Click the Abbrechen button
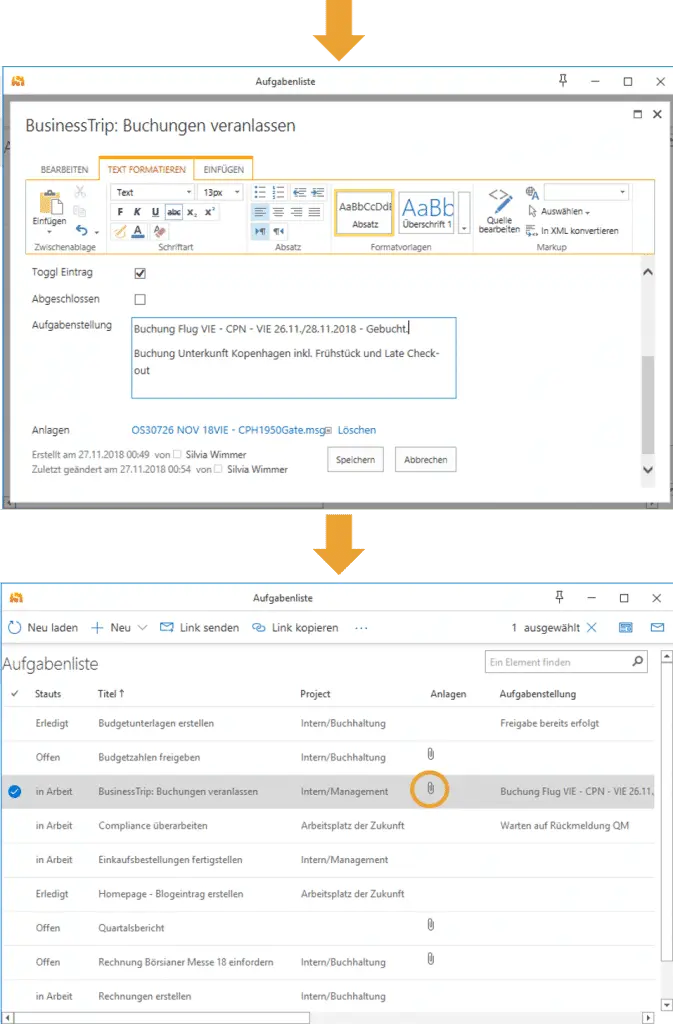Viewport: 673px width, 1024px height. pos(425,459)
